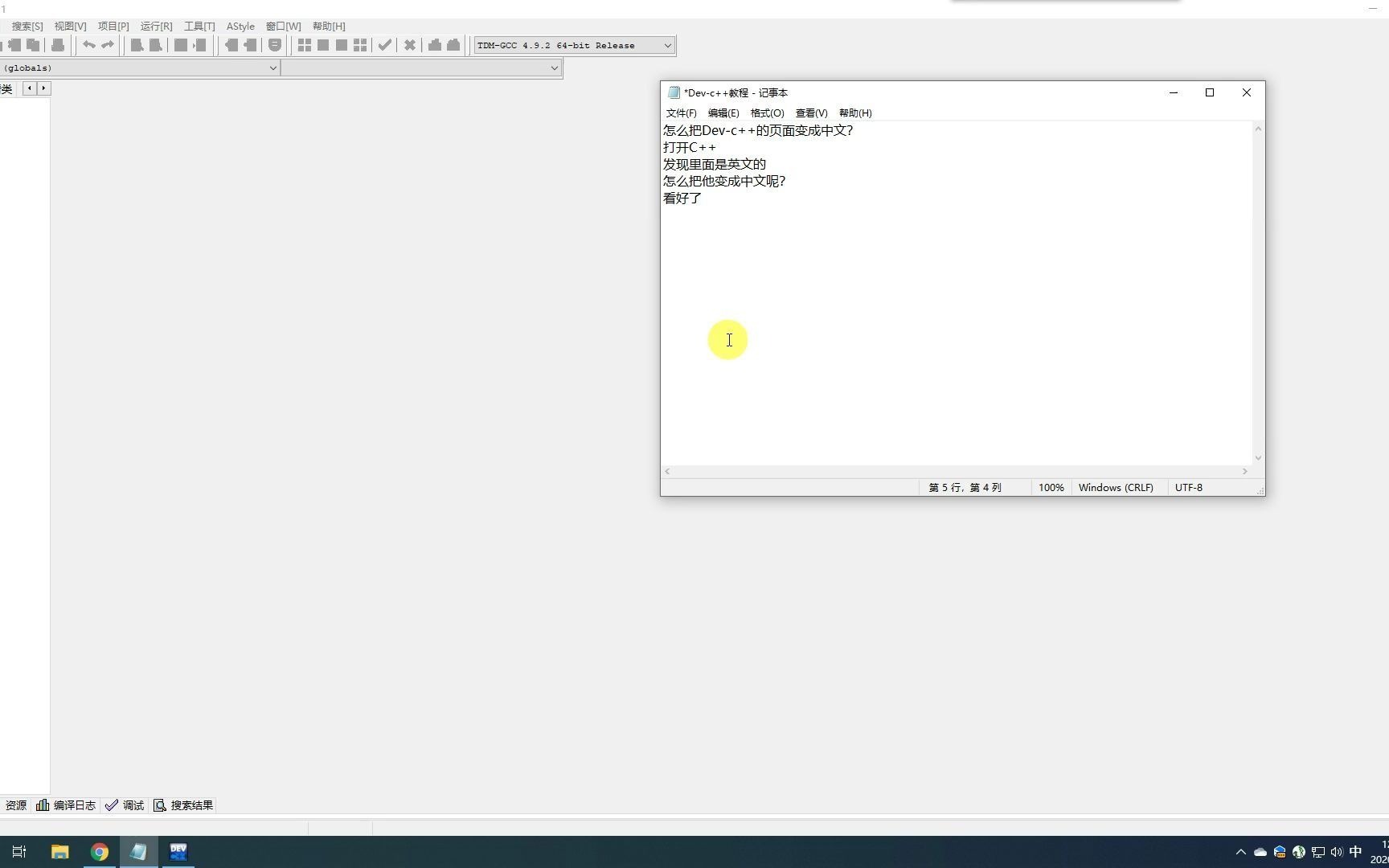
Task: Click the Notepad vertical scrollbar up arrow
Action: coord(1258,129)
